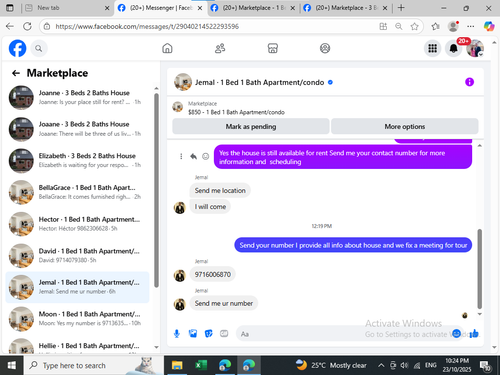Click the more actions dots beside message
The height and width of the screenshot is (375, 500).
pos(181,156)
